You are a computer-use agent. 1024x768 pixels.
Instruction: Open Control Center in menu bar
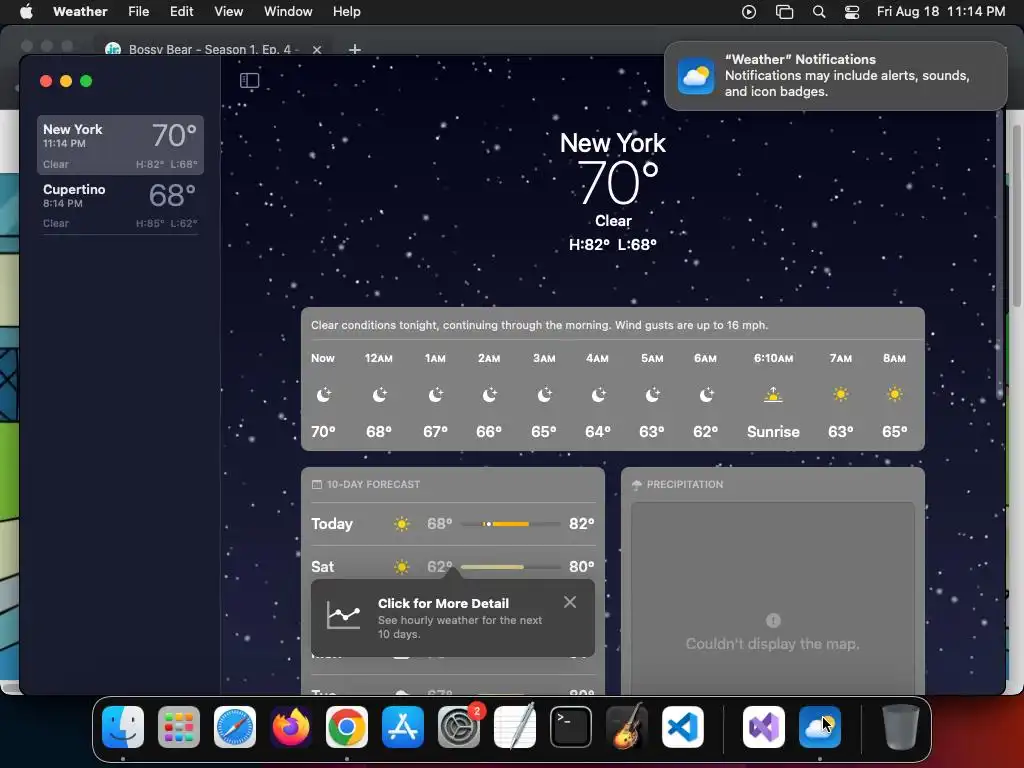pyautogui.click(x=852, y=12)
